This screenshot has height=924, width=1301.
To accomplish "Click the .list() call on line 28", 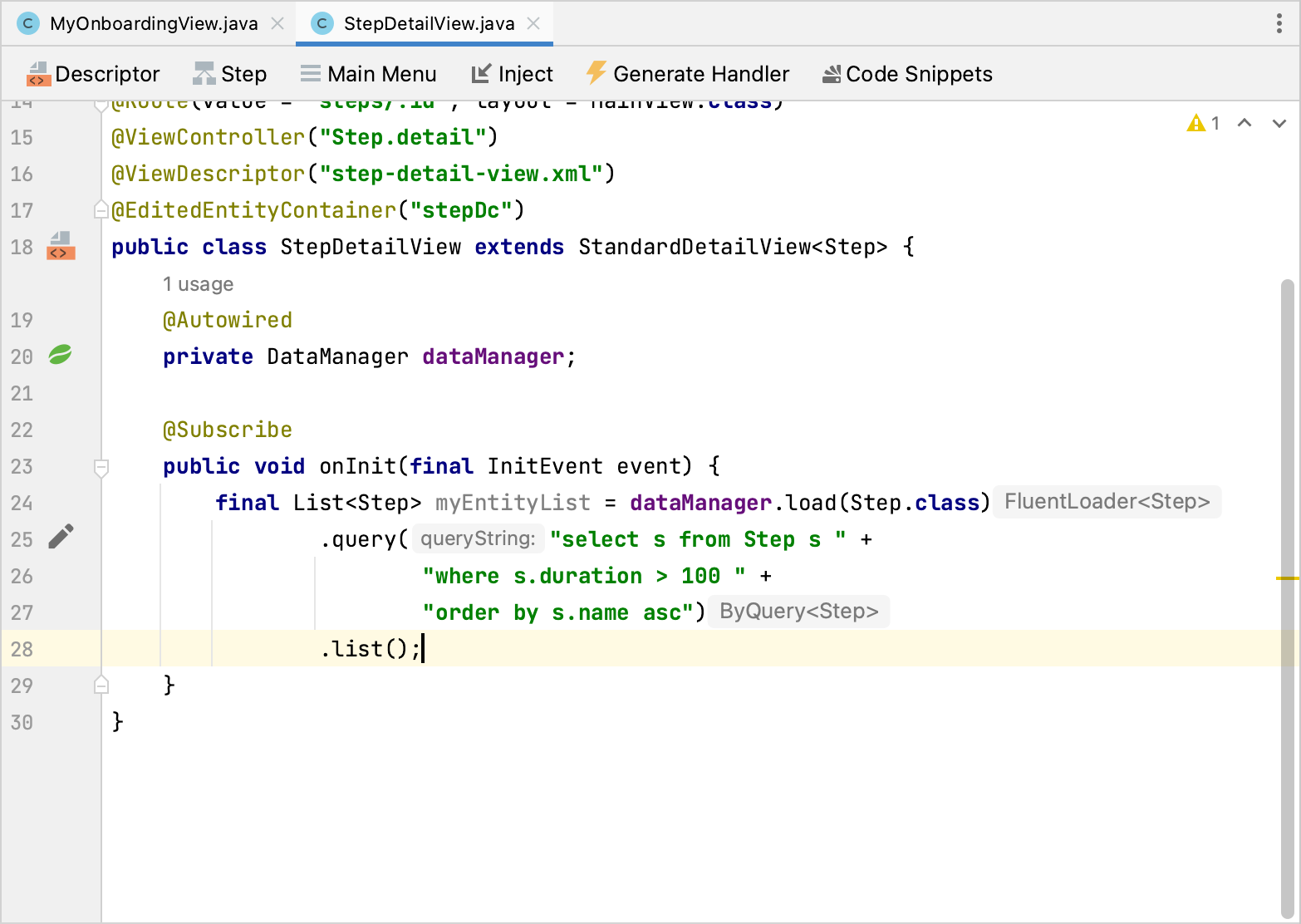I will pyautogui.click(x=371, y=649).
